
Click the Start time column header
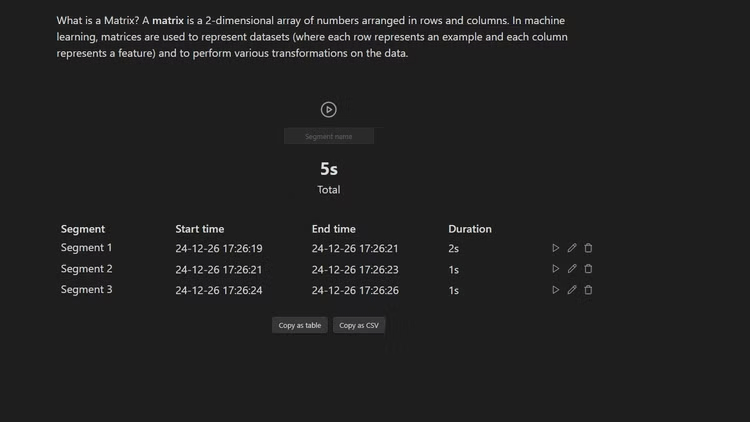pos(200,229)
